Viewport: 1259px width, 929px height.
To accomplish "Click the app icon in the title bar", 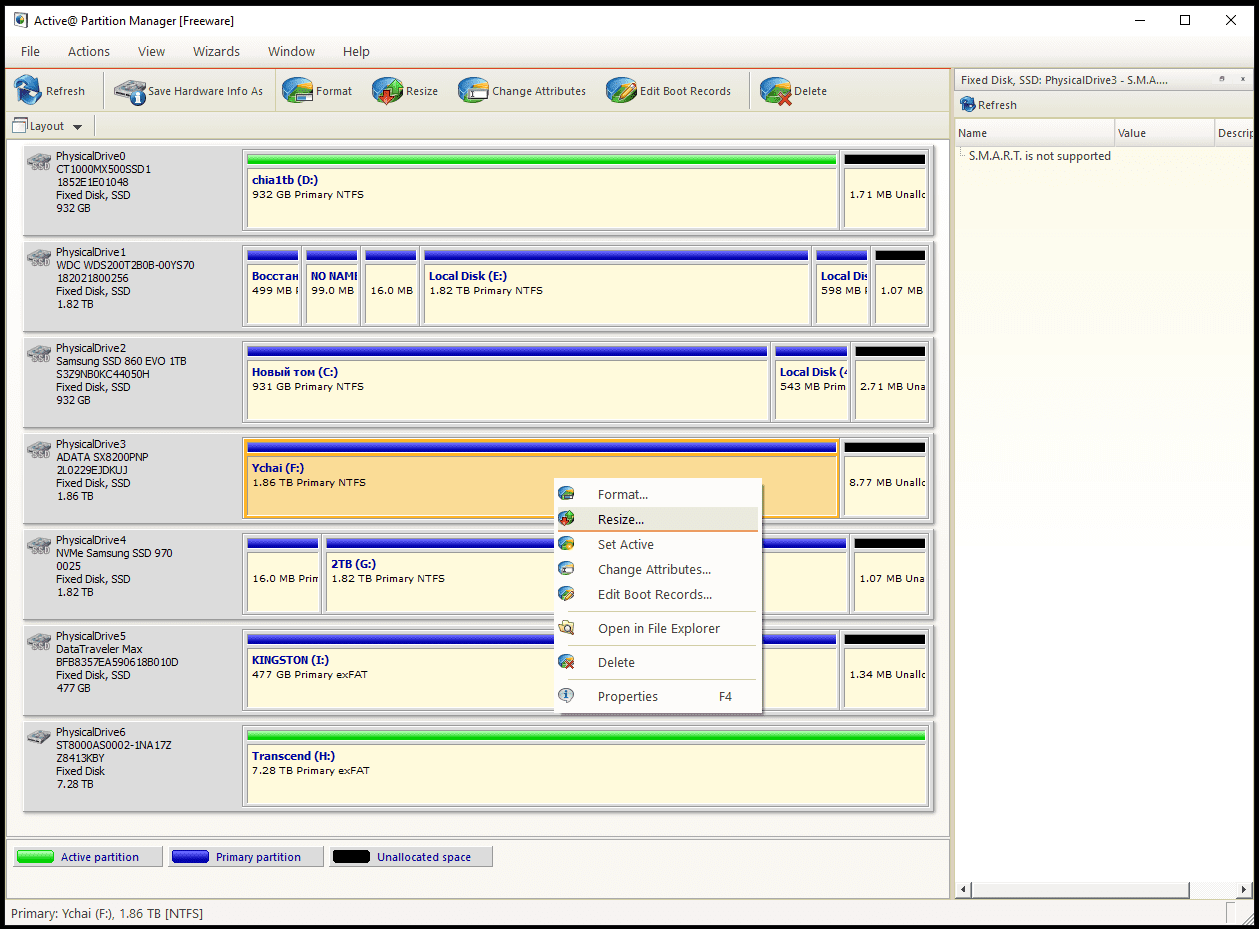I will click(x=21, y=21).
